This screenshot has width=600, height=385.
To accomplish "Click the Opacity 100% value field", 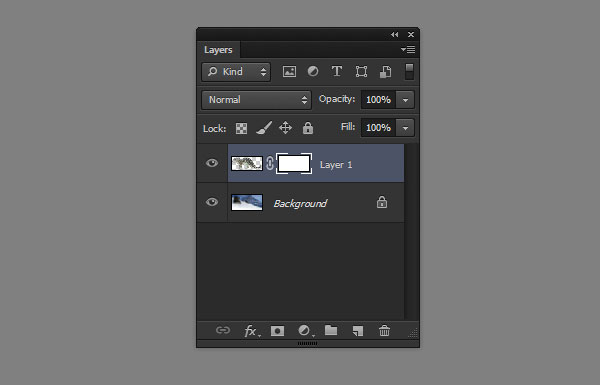I will coord(378,100).
